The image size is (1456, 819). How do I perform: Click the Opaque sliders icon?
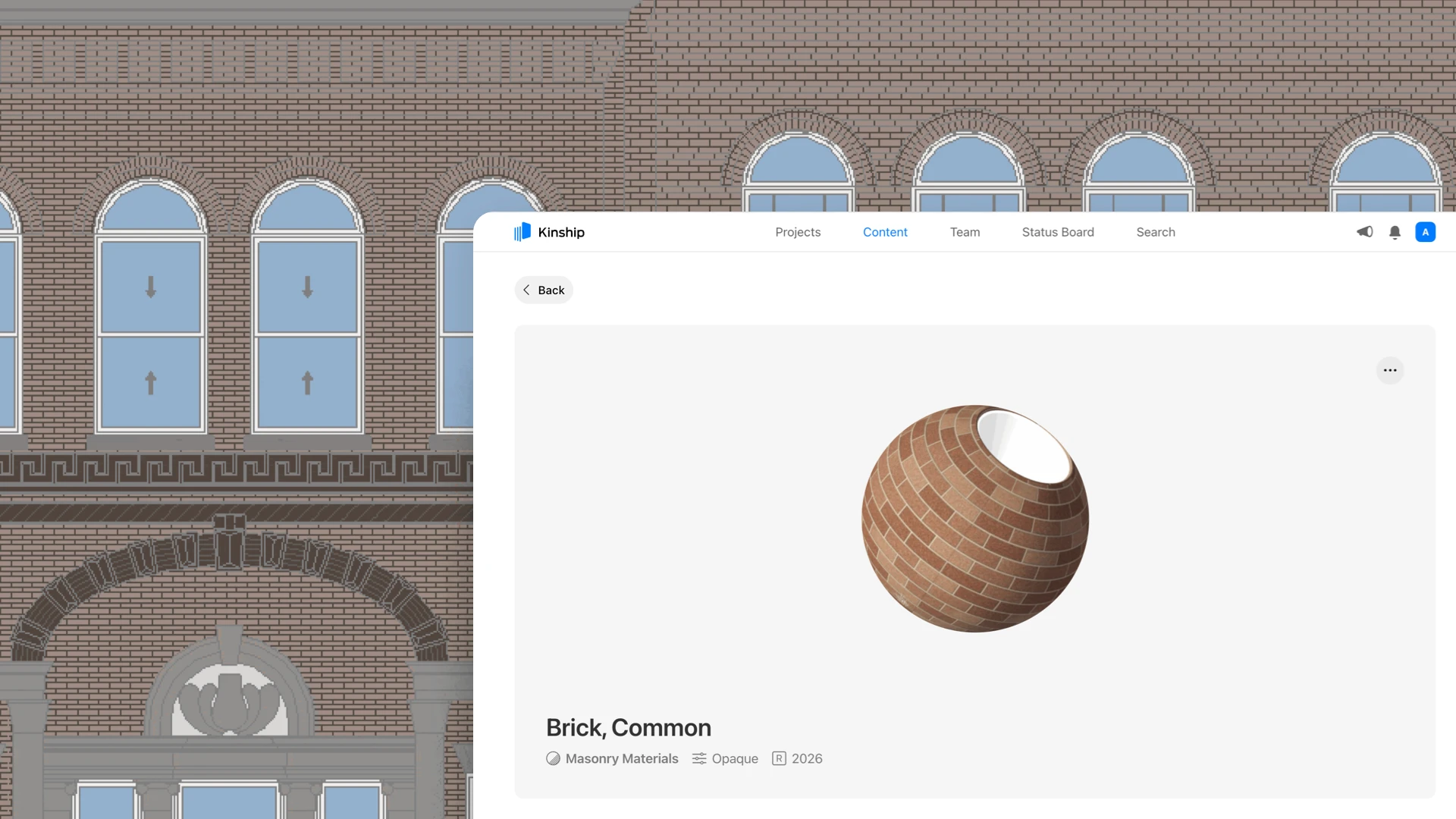(699, 758)
